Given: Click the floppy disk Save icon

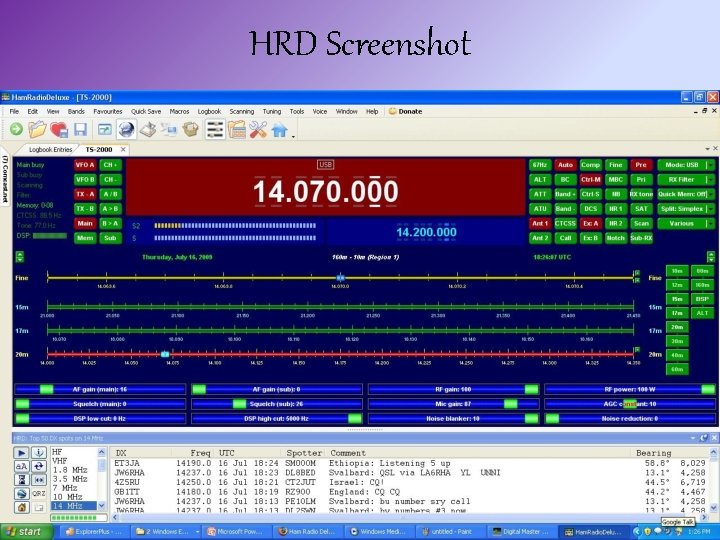Looking at the screenshot, I should [x=80, y=130].
